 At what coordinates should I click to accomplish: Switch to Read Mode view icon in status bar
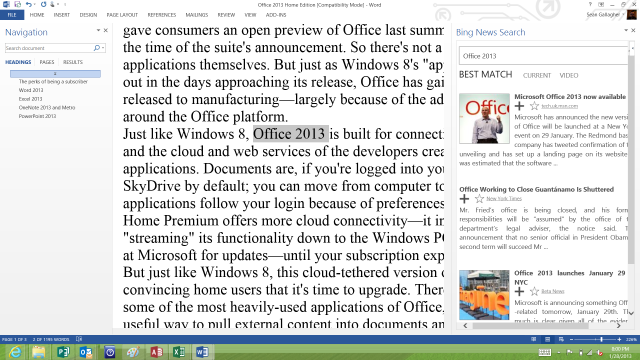533,340
